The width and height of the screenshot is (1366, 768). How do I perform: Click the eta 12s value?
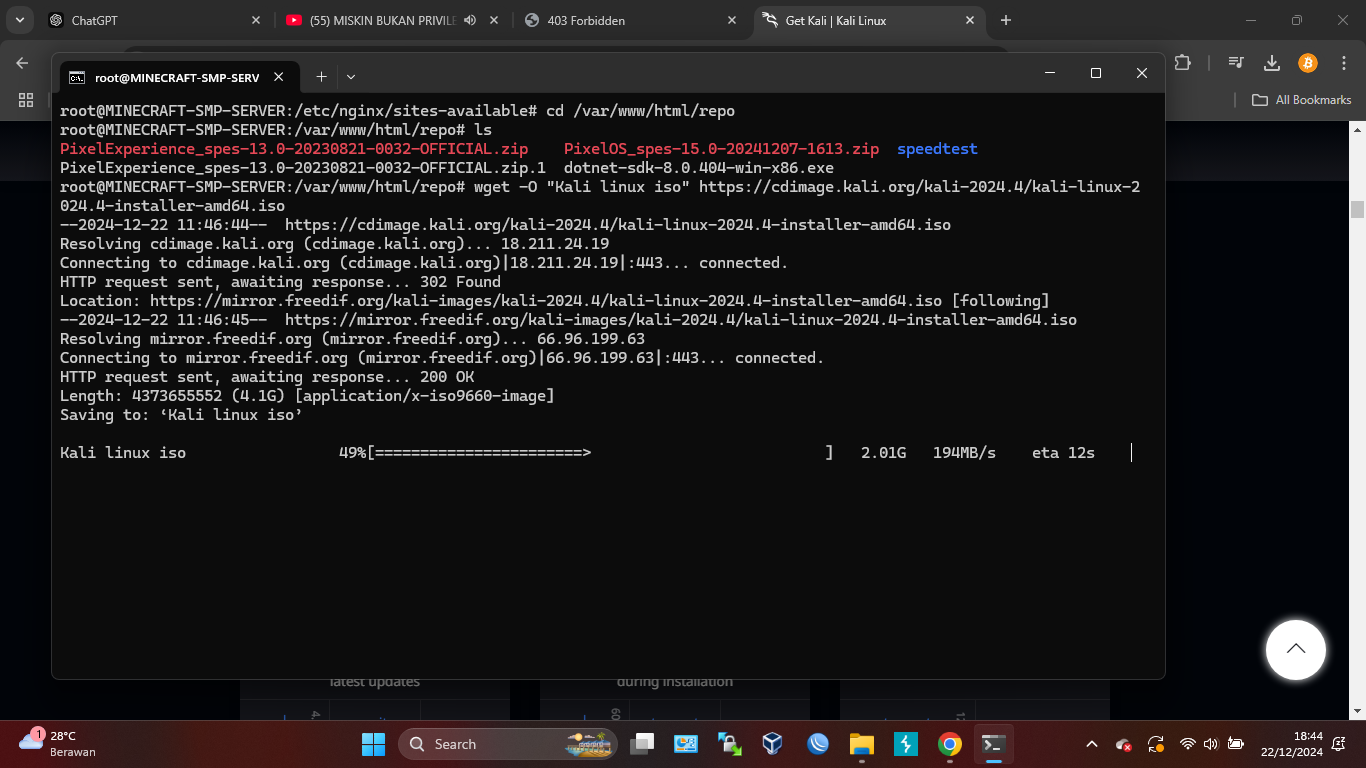[x=1063, y=453]
